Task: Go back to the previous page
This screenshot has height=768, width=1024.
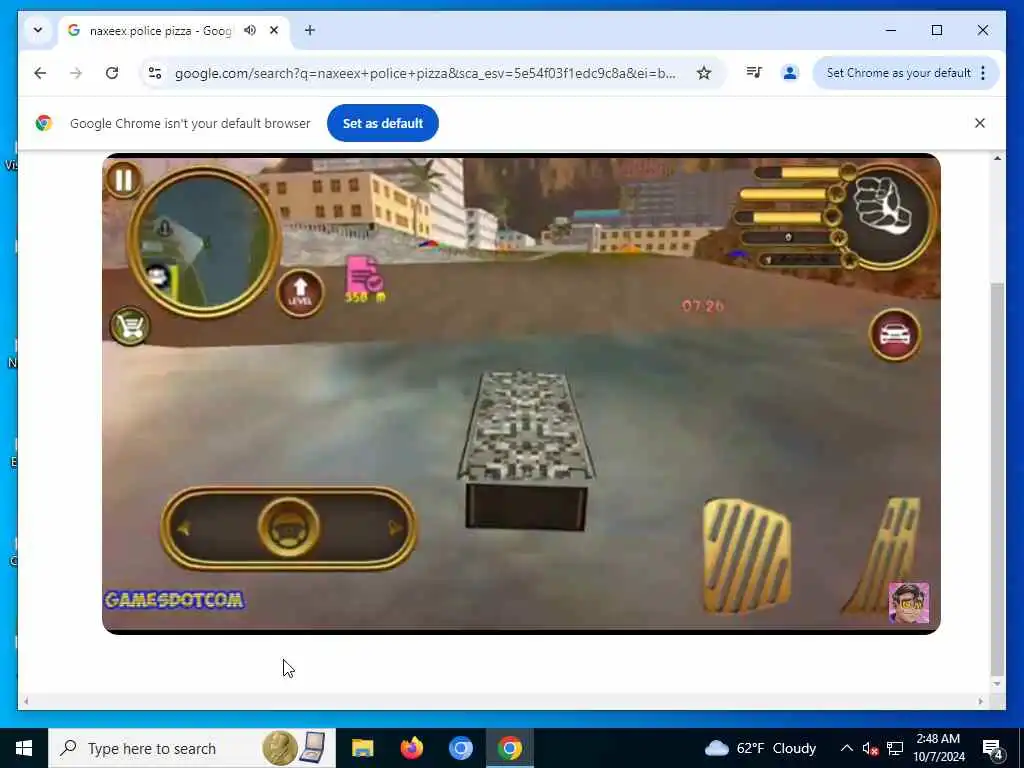Action: tap(40, 73)
